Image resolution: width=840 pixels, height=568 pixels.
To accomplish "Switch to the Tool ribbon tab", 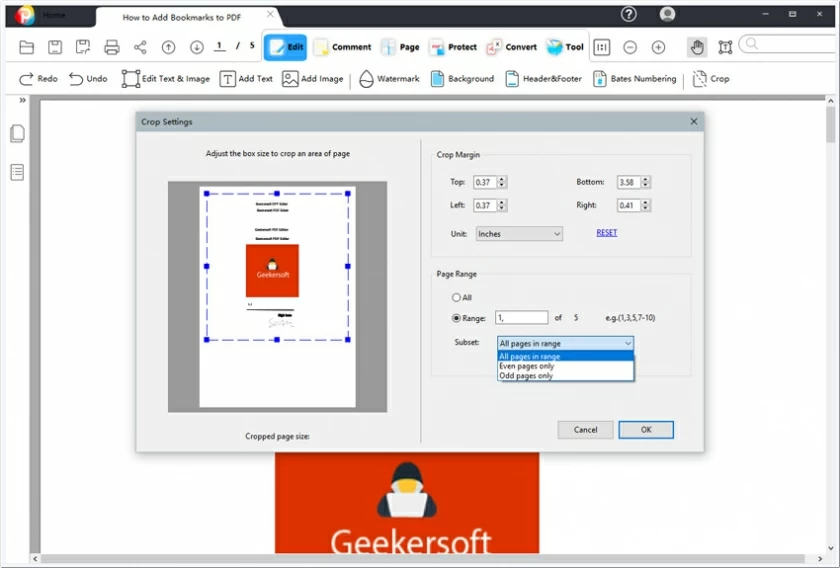I will point(565,47).
